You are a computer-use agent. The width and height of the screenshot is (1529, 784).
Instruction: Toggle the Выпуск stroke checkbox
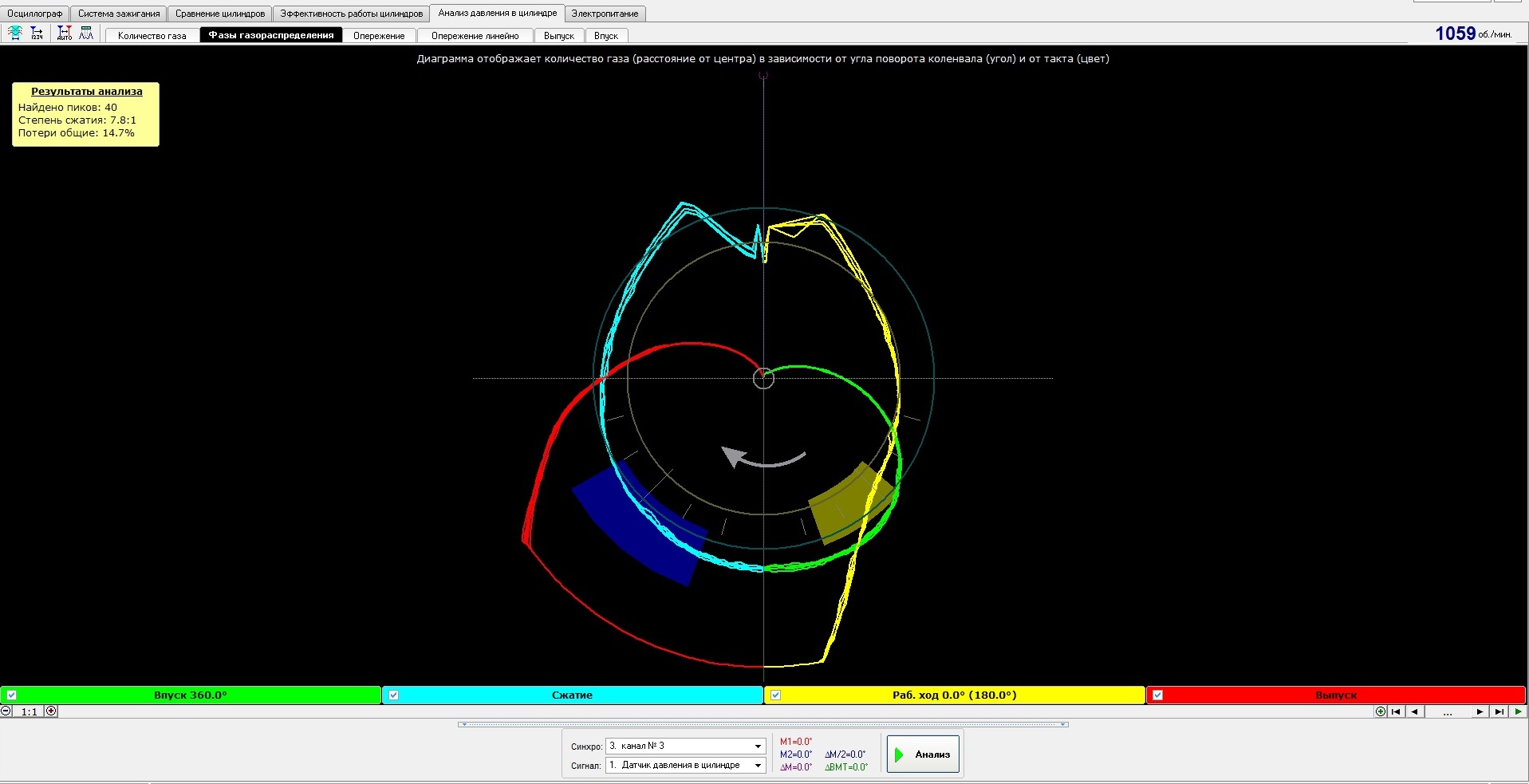1158,695
